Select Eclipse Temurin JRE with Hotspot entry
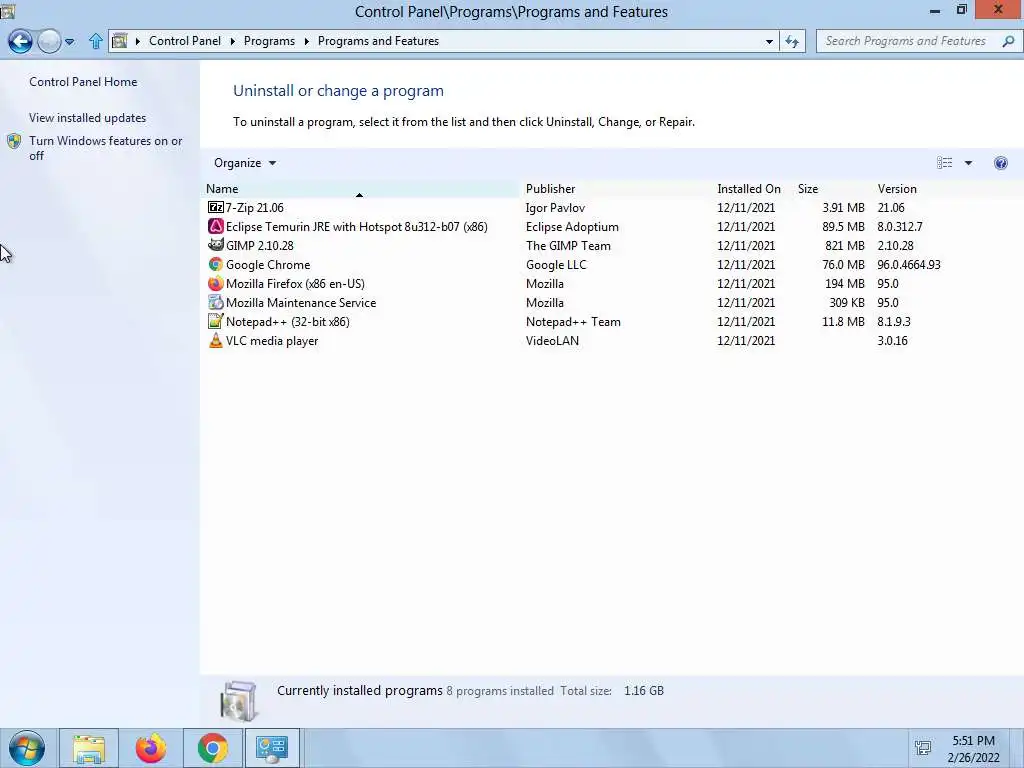Screen dimensions: 1024x768 click(357, 227)
